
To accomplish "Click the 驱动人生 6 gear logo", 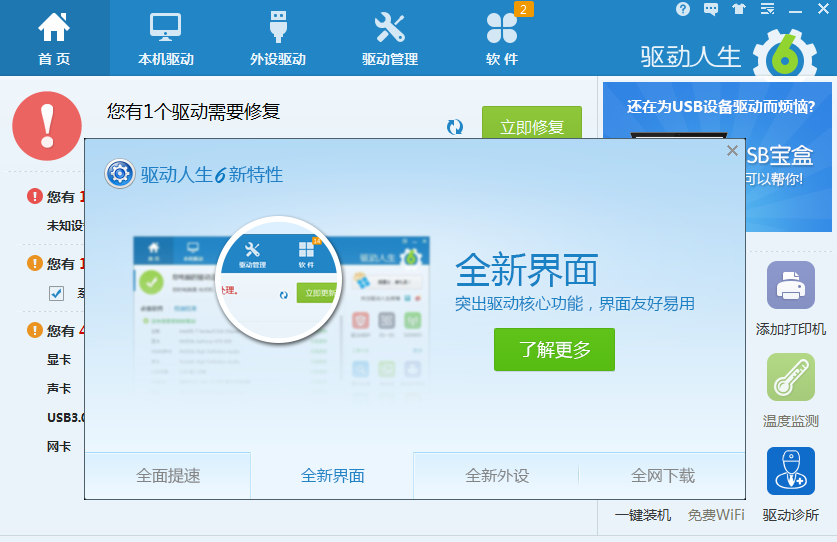I will pyautogui.click(x=785, y=56).
